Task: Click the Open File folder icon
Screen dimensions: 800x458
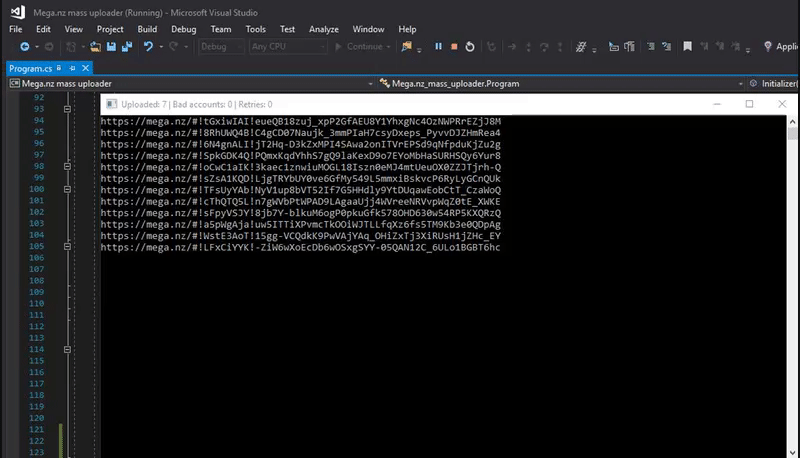Action: (95, 46)
